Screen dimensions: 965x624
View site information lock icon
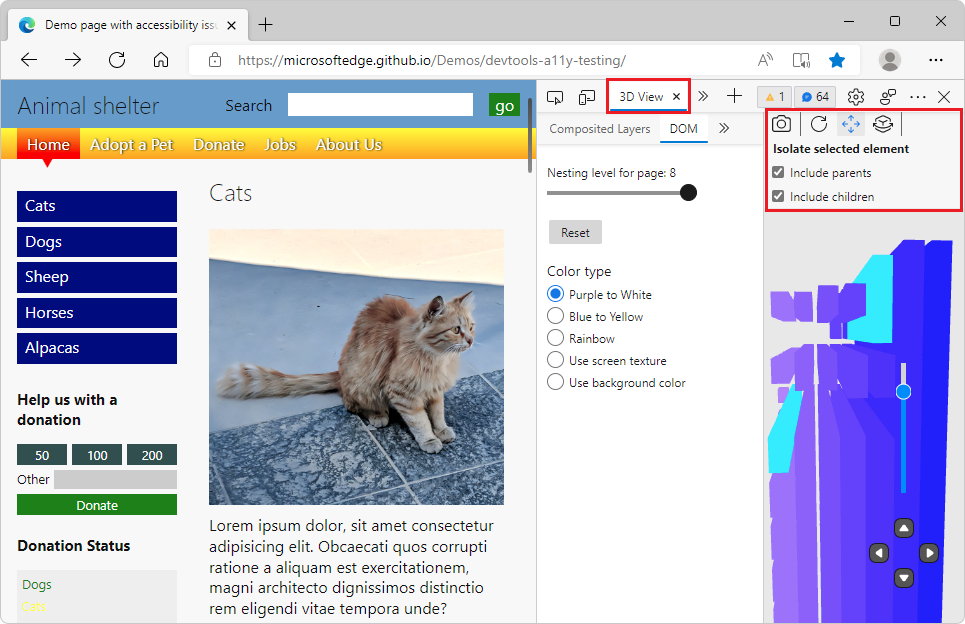215,60
